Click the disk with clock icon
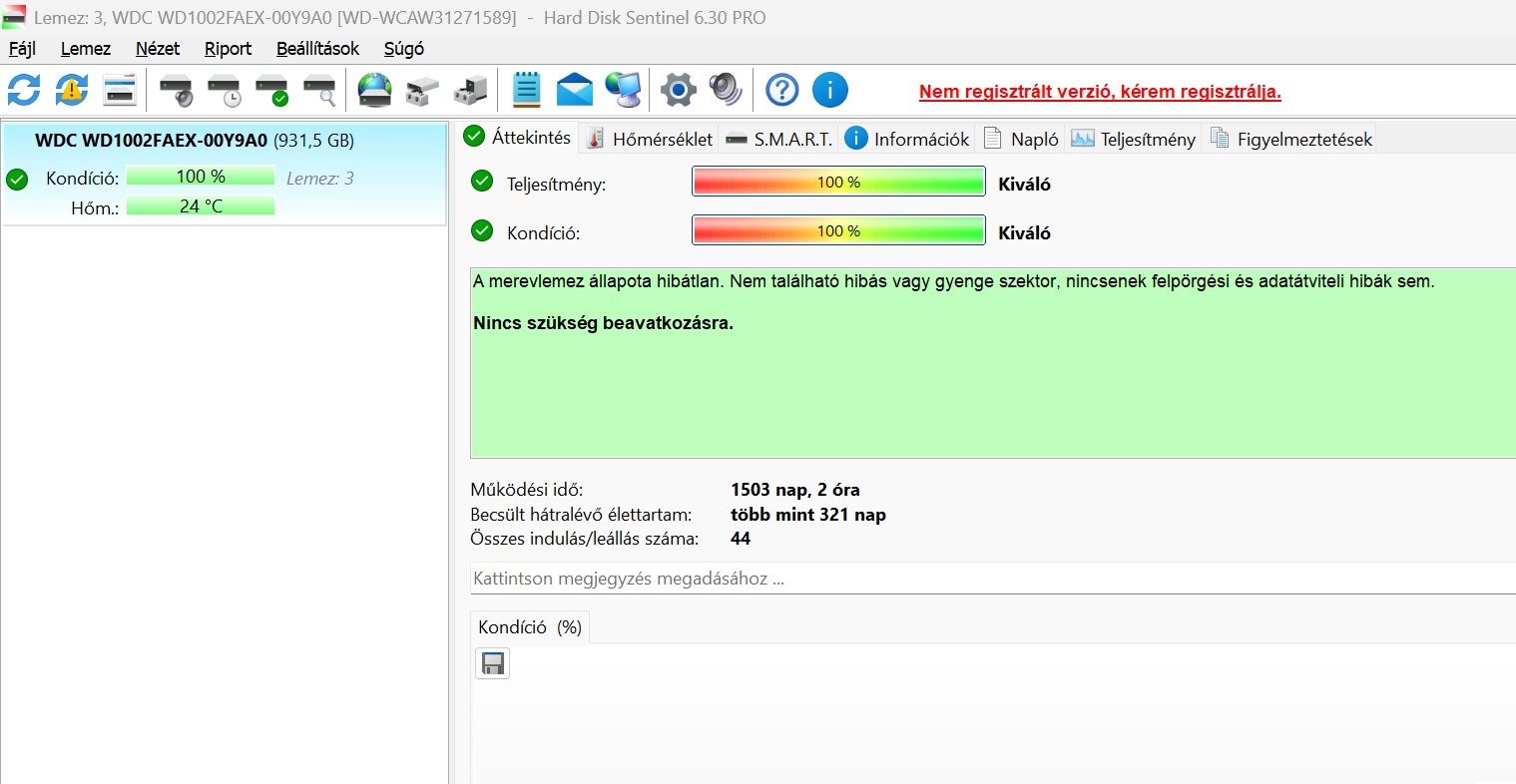This screenshot has width=1516, height=784. pyautogui.click(x=225, y=90)
